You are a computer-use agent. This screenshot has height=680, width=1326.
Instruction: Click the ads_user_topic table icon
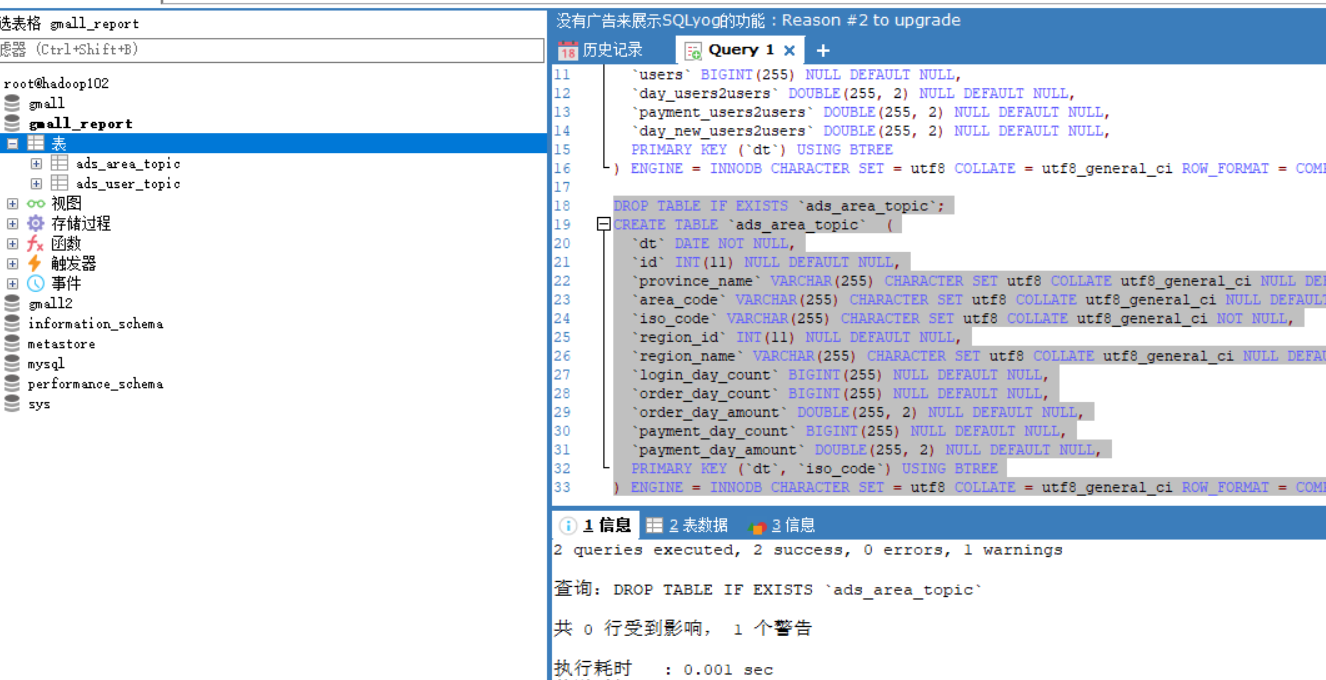tap(60, 183)
